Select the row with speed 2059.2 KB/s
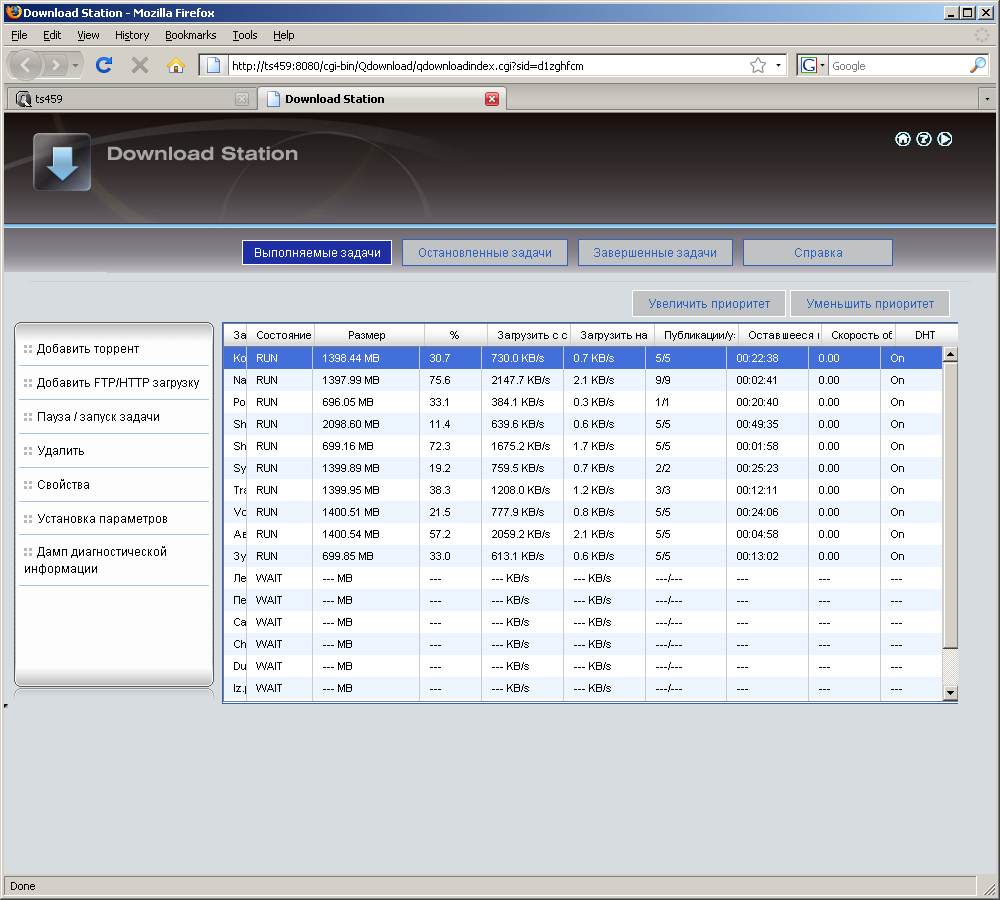This screenshot has height=900, width=1000. (x=583, y=535)
